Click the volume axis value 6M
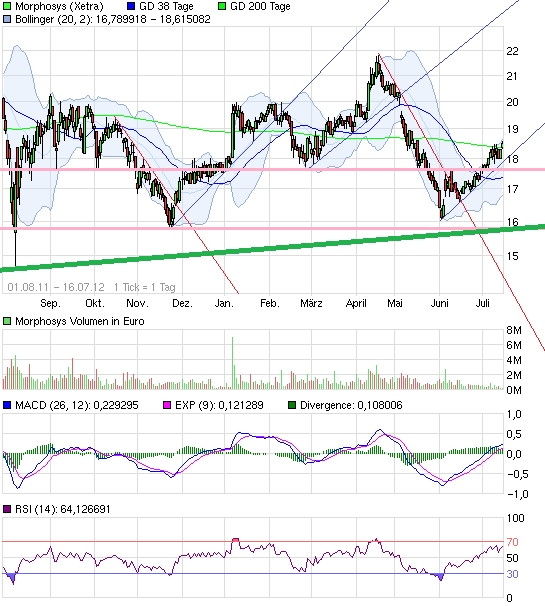Viewport: 545px width, 606px height. 514,345
